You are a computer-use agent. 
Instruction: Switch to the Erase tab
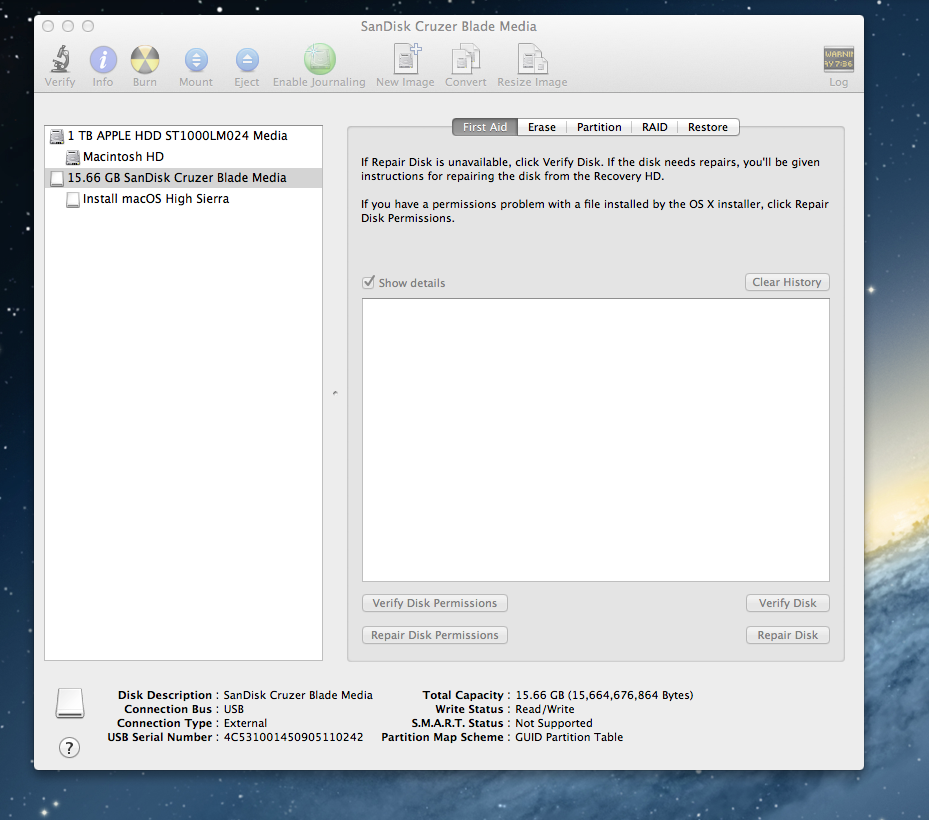[542, 127]
